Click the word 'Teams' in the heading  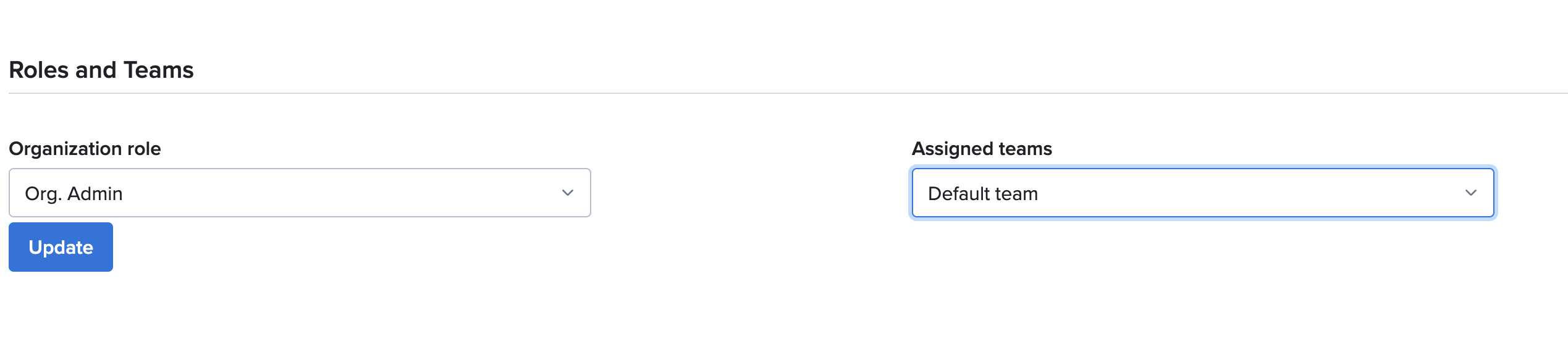click(159, 70)
